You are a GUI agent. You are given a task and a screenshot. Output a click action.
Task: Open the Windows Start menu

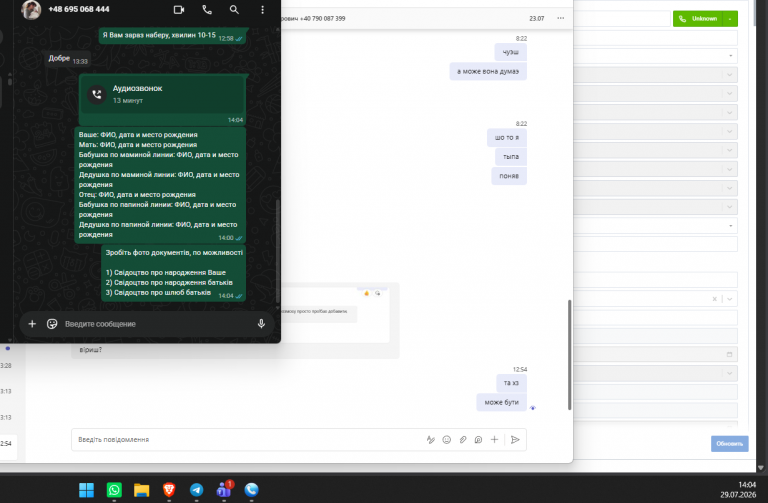87,490
